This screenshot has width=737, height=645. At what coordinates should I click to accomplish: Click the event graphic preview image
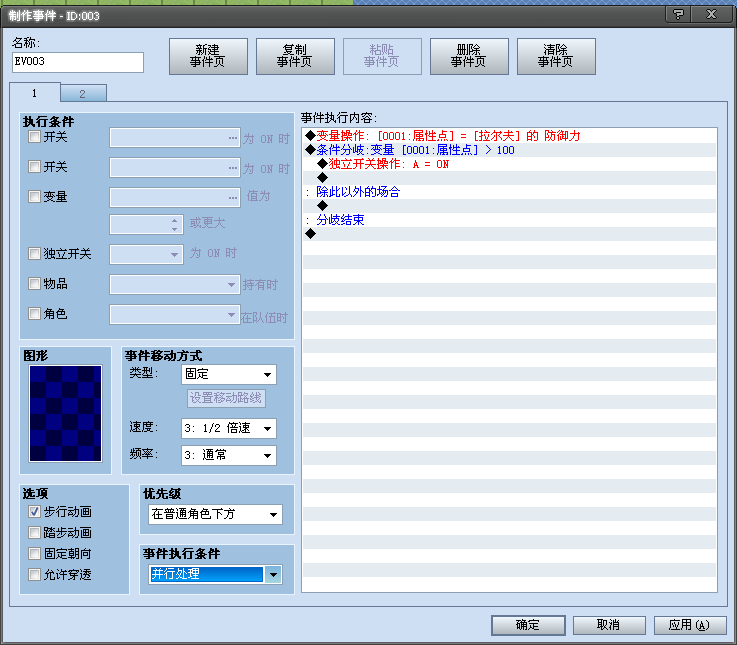coord(65,414)
